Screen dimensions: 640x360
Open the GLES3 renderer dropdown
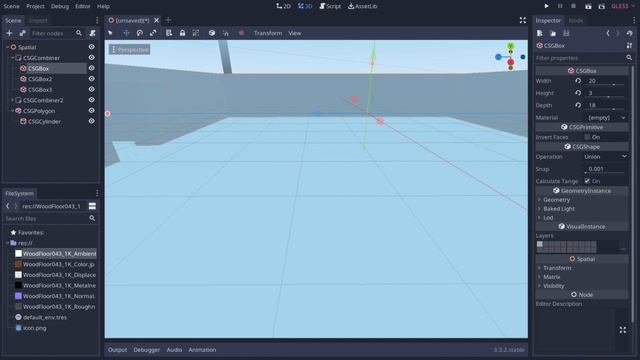623,6
